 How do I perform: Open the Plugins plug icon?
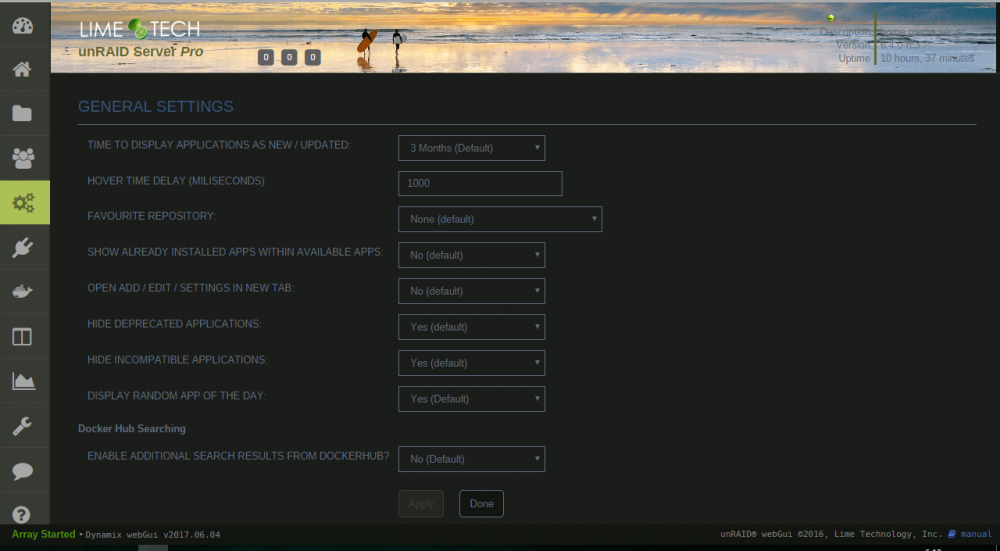(23, 247)
